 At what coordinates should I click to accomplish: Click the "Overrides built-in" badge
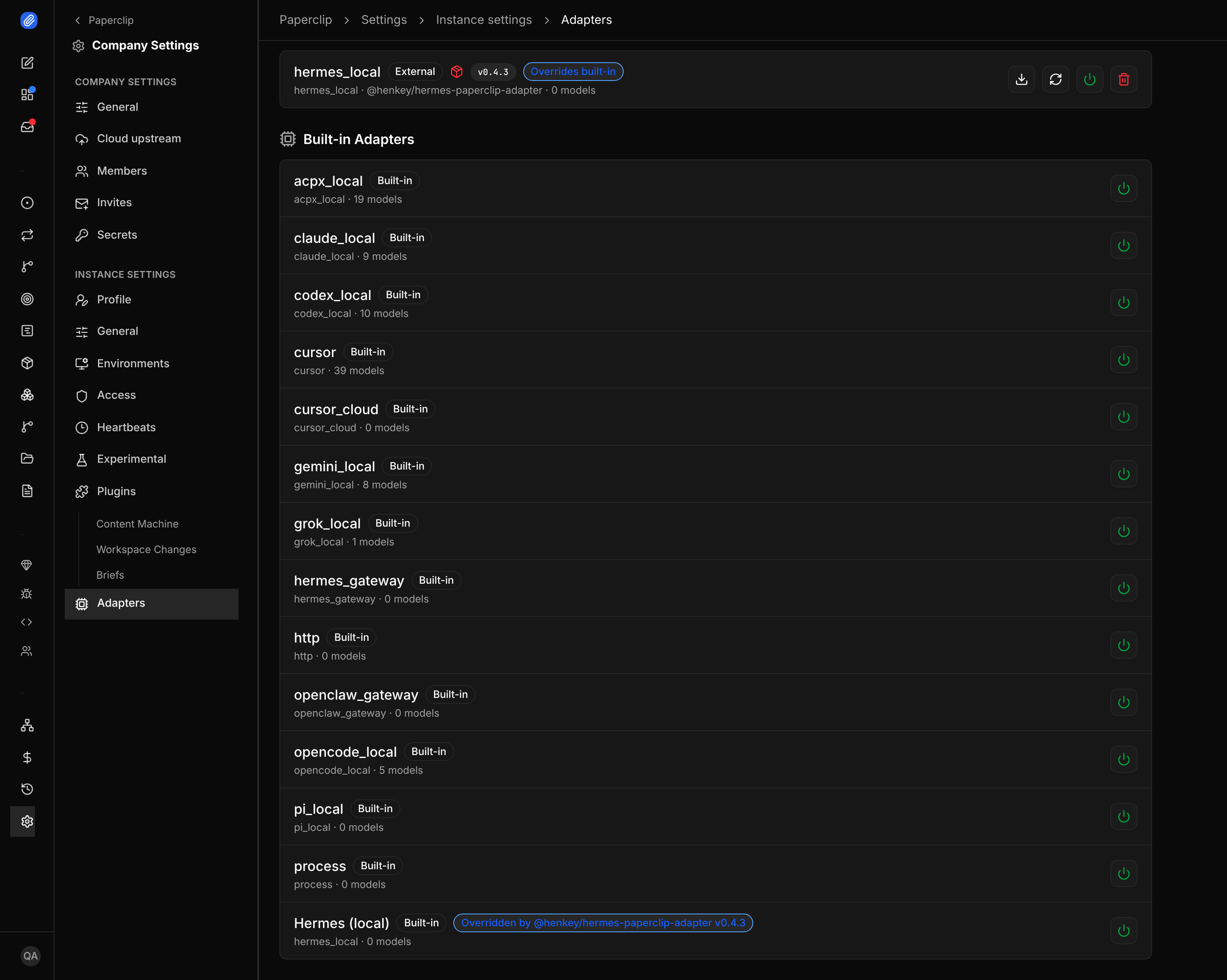point(573,72)
